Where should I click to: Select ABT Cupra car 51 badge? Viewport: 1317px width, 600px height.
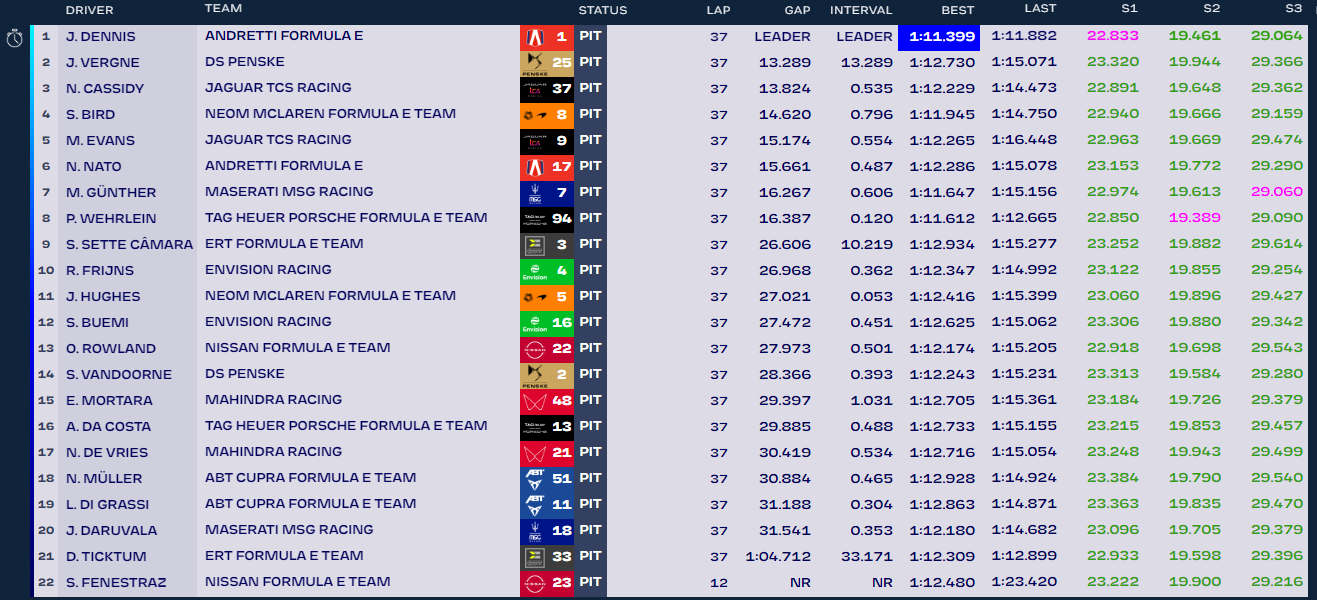pos(546,479)
